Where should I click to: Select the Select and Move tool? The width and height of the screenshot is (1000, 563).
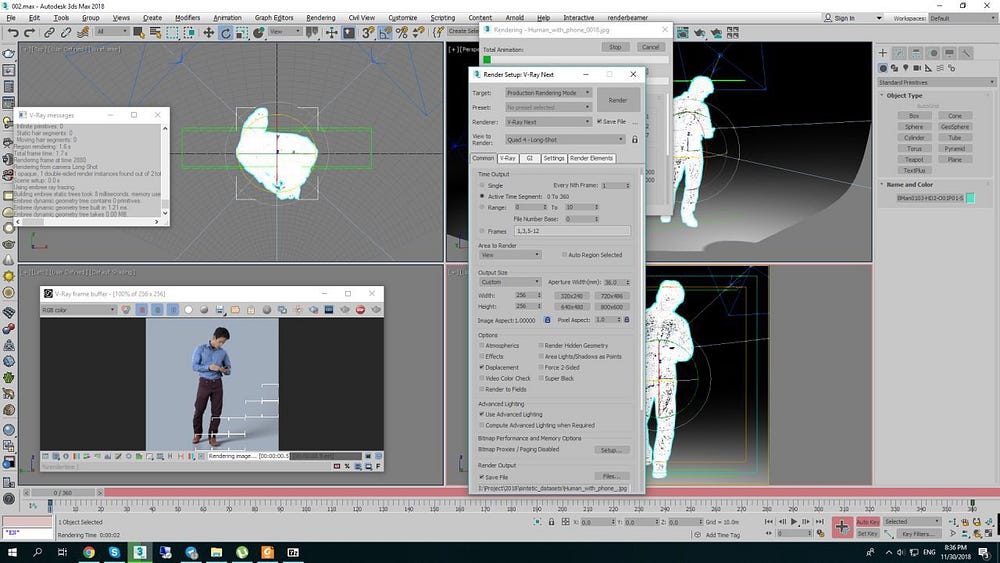209,33
